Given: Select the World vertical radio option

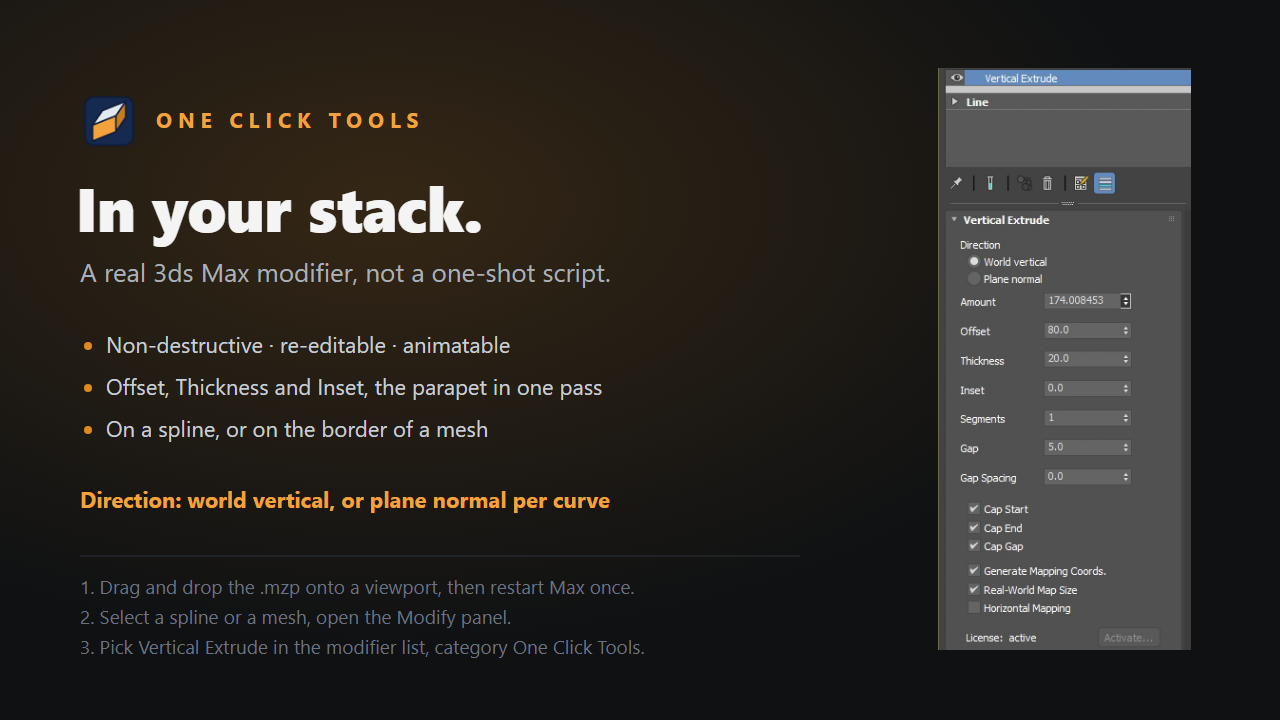Looking at the screenshot, I should (x=974, y=261).
